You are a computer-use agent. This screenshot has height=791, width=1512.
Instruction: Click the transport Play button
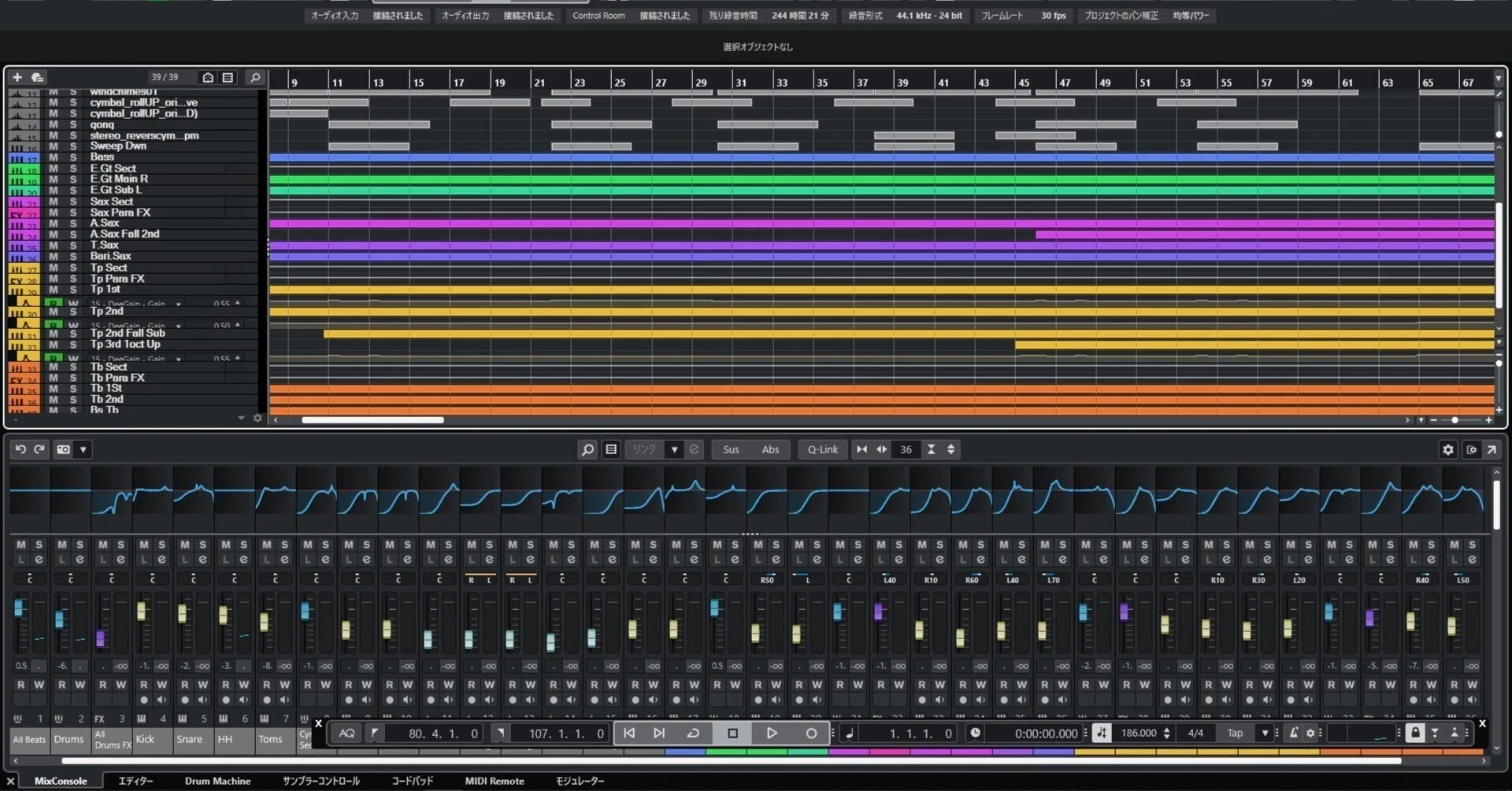(772, 733)
